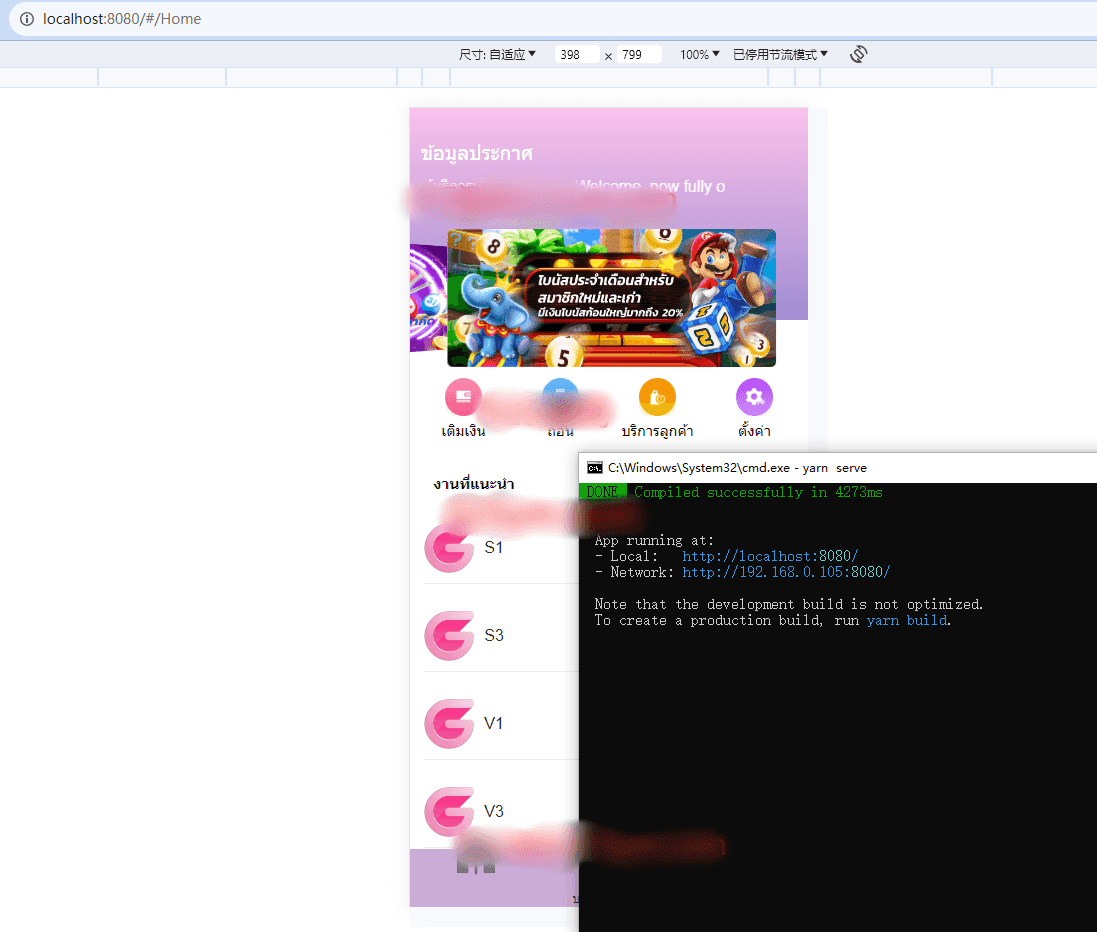The image size is (1097, 932).
Task: Click the site info icon in address bar
Action: [27, 19]
